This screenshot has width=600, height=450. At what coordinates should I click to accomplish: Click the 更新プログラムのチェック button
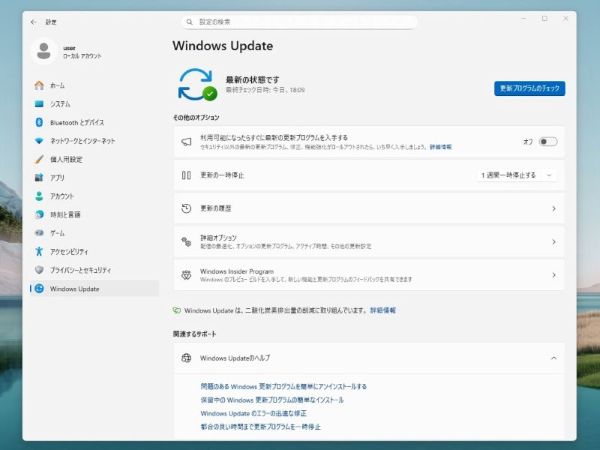(x=530, y=88)
